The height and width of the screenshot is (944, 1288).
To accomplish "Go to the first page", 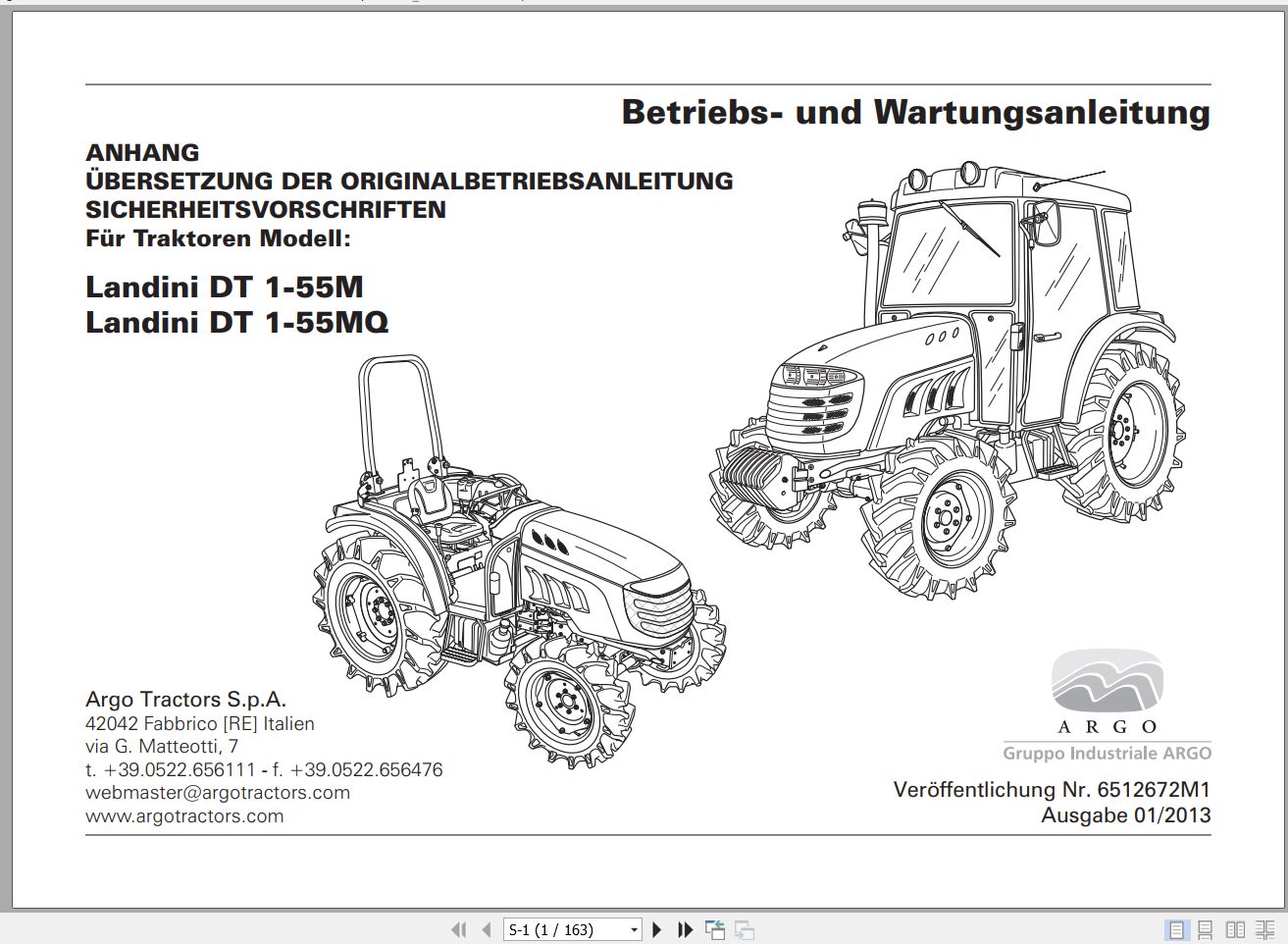I will tap(458, 929).
